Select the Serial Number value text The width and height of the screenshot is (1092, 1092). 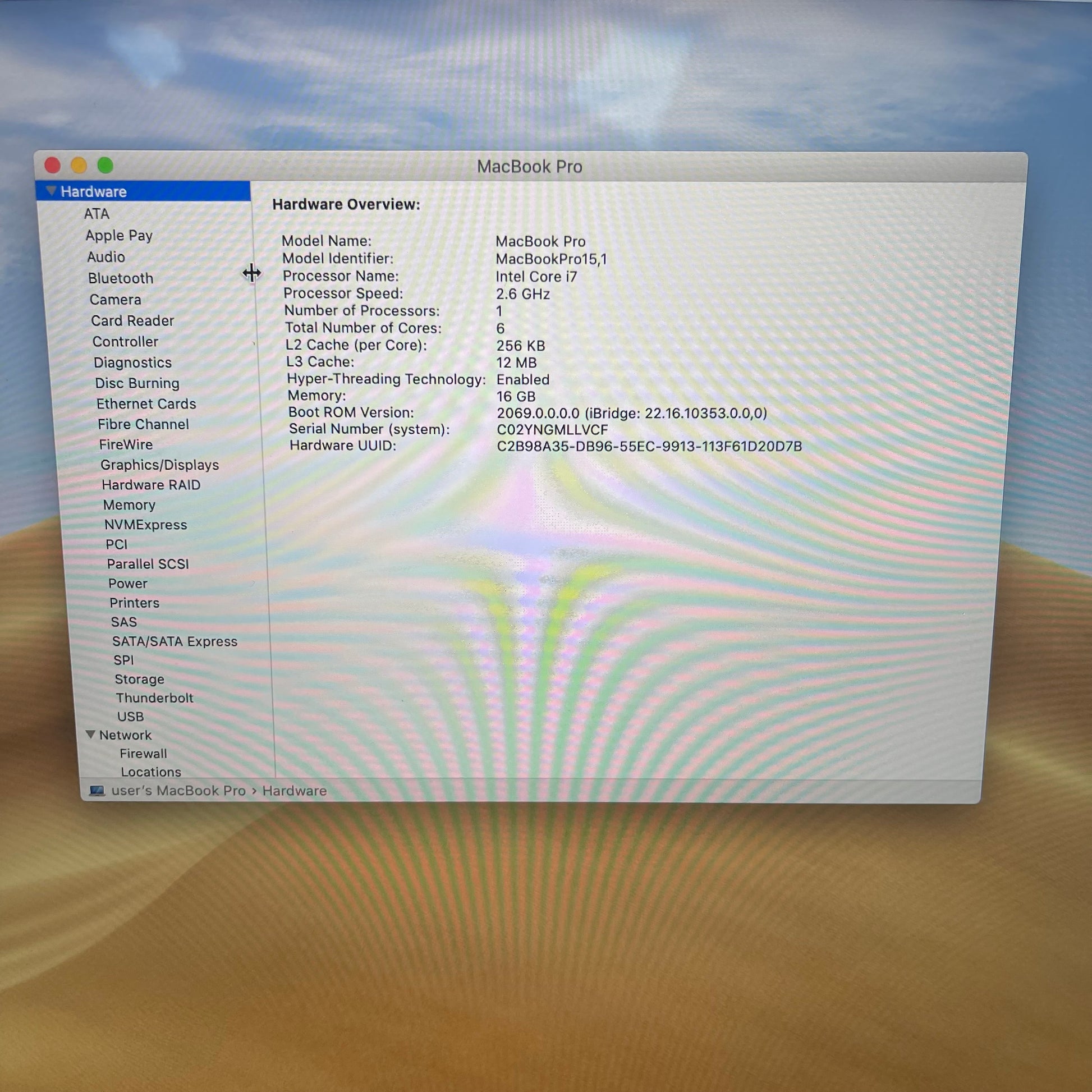552,430
